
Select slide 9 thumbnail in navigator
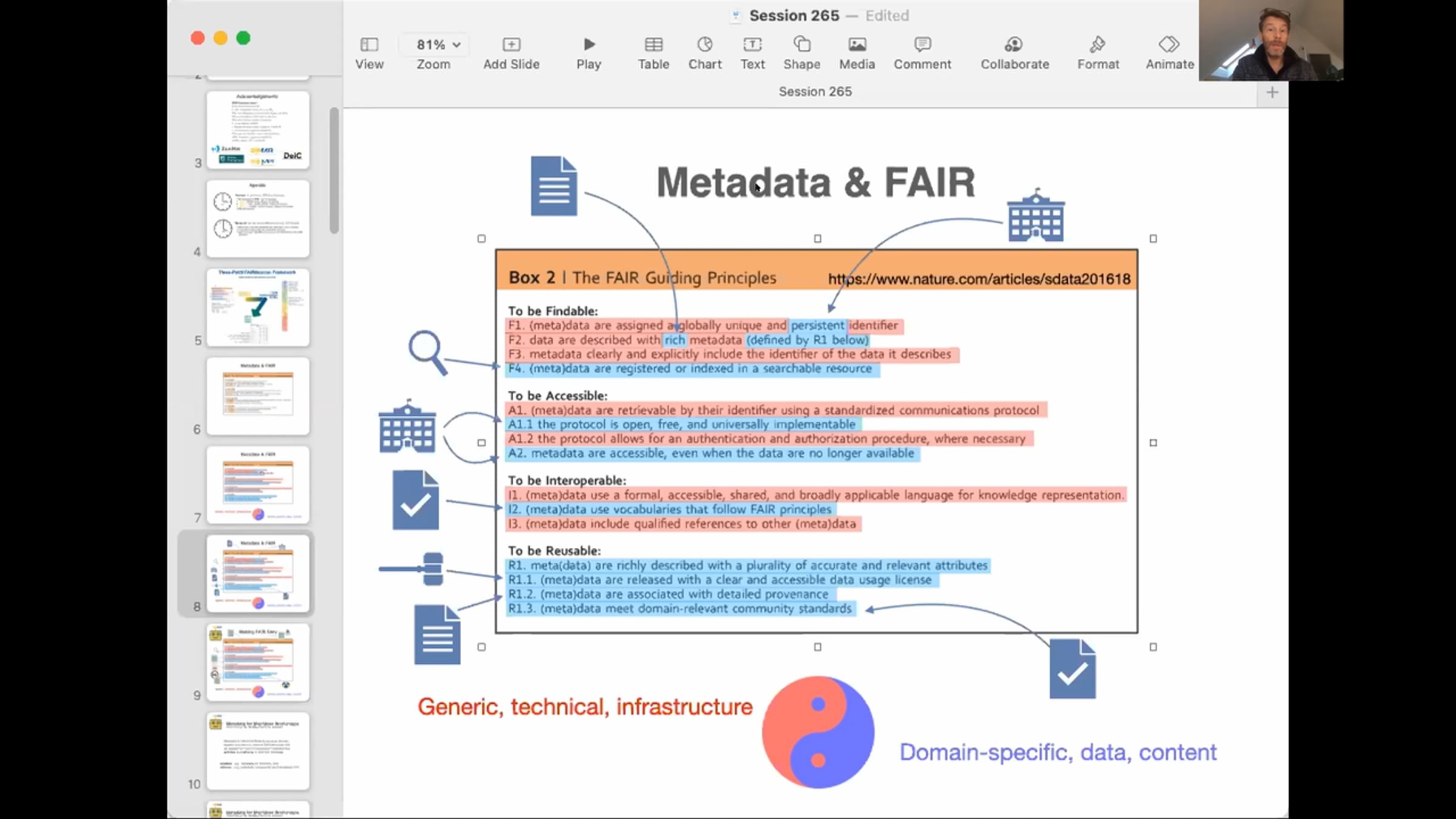pyautogui.click(x=258, y=662)
